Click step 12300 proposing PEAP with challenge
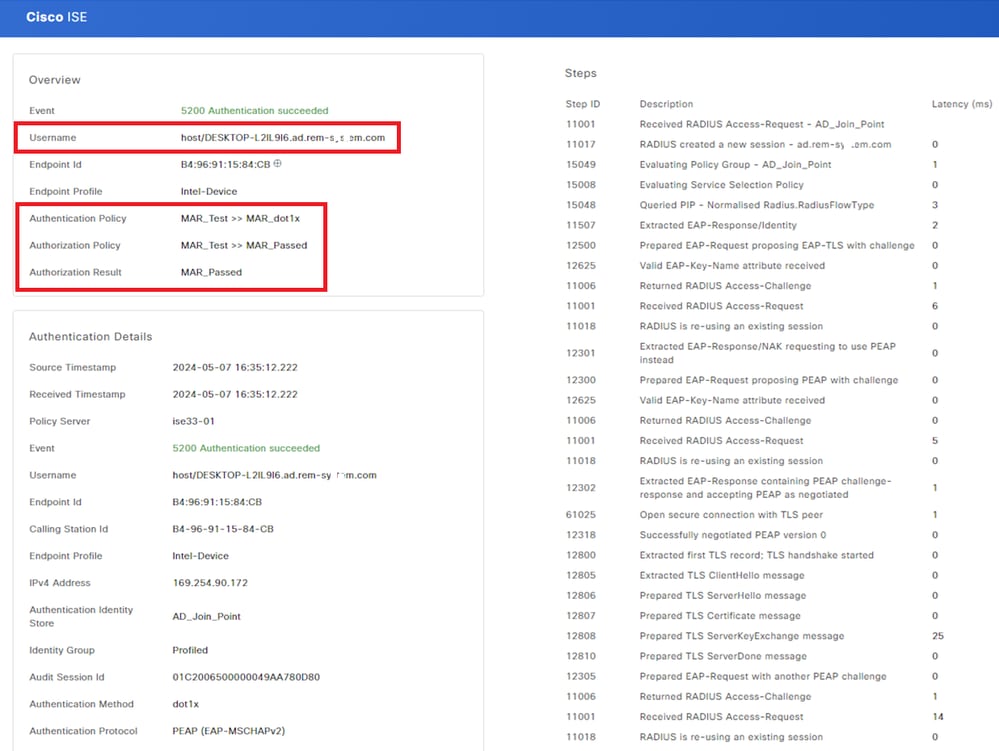Image resolution: width=999 pixels, height=751 pixels. tap(768, 380)
